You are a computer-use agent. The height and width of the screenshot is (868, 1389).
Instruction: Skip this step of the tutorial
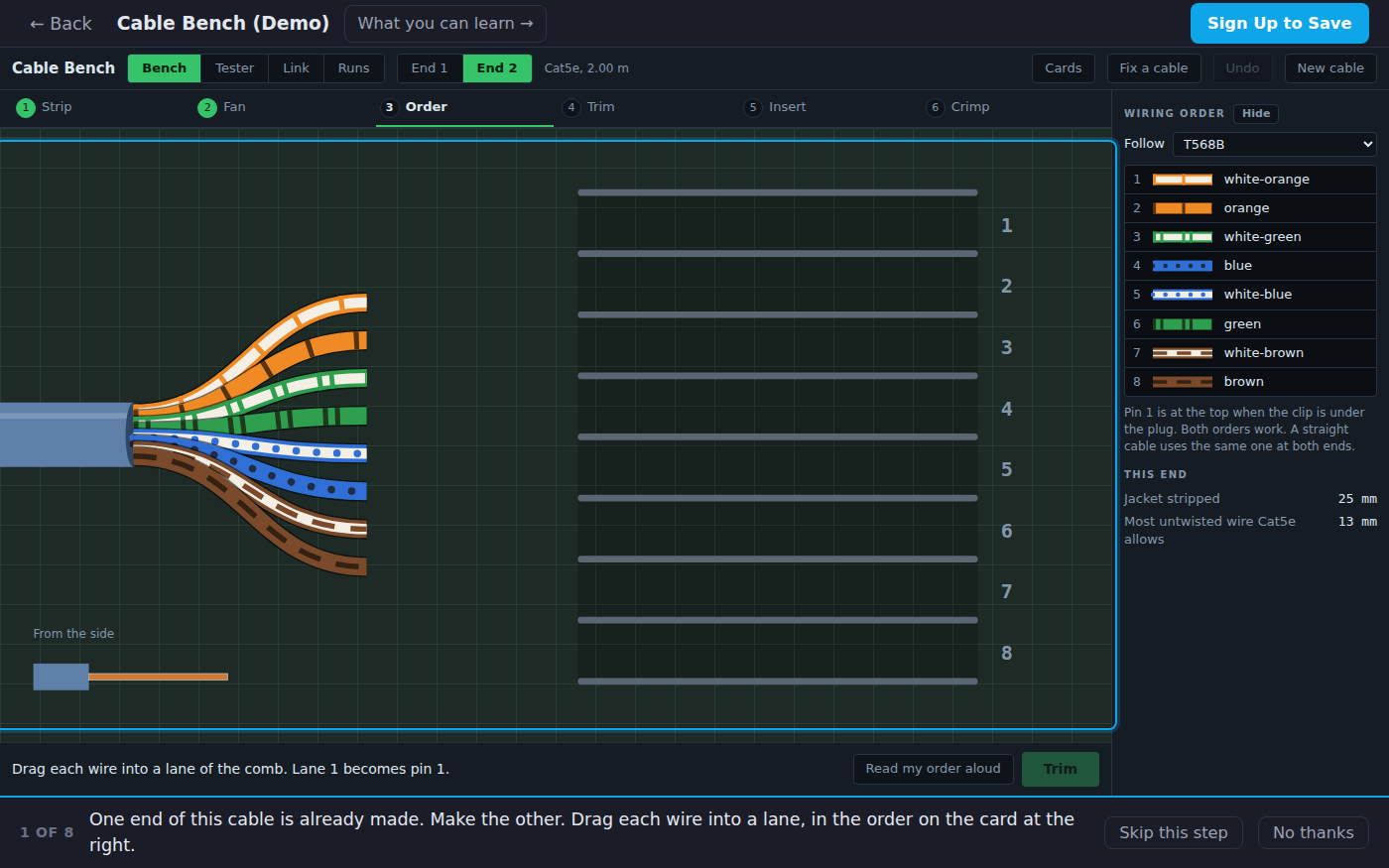[x=1174, y=832]
